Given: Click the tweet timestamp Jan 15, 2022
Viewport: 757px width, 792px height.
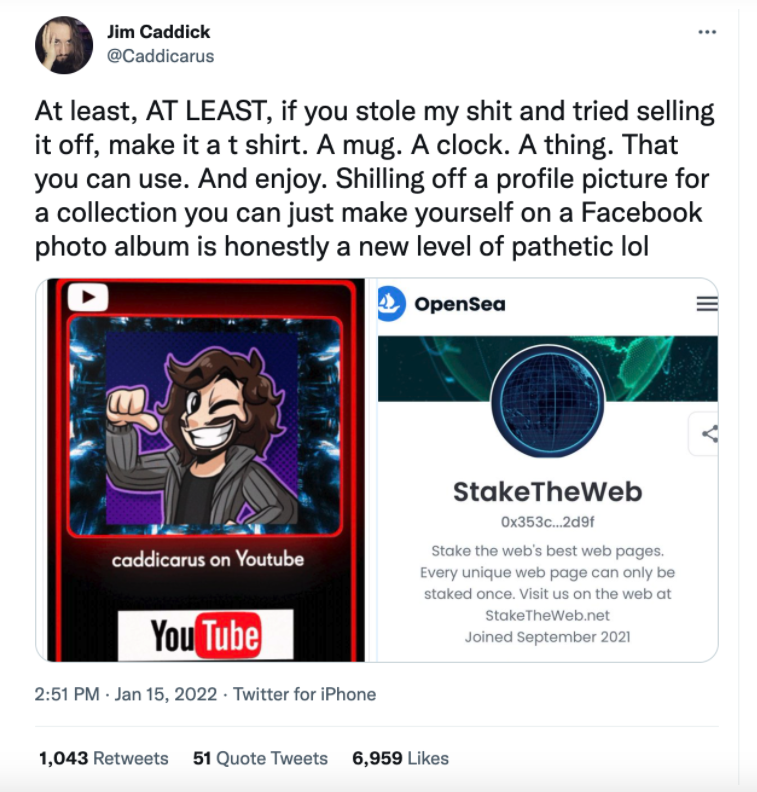Looking at the screenshot, I should pyautogui.click(x=126, y=694).
